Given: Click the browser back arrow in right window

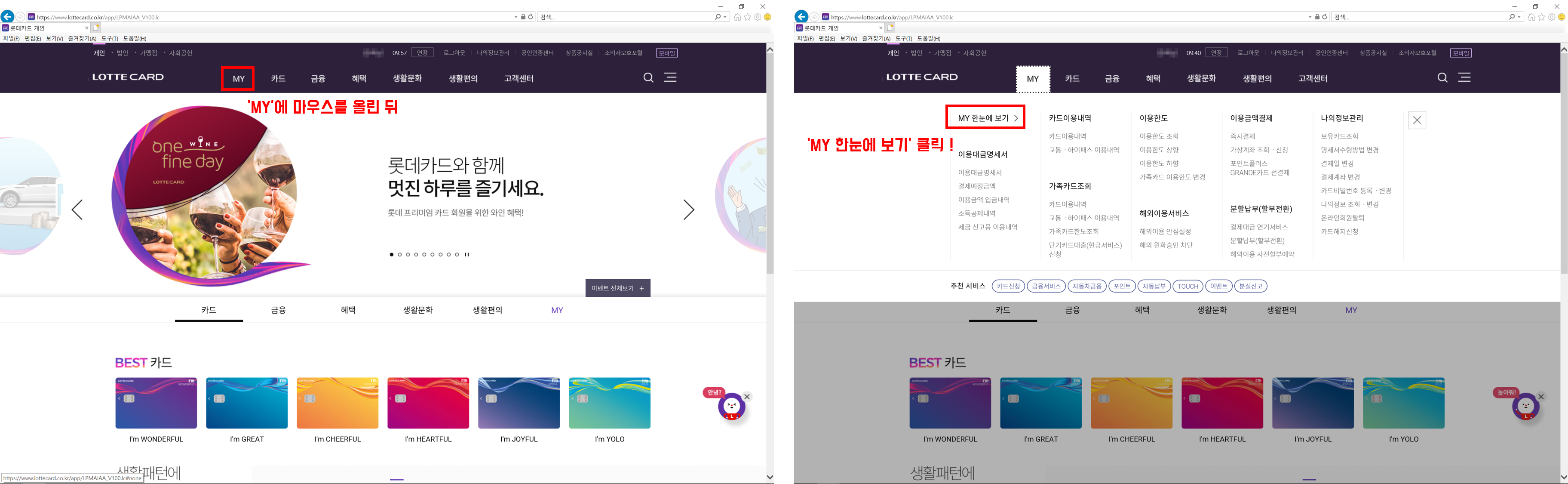Looking at the screenshot, I should point(801,17).
